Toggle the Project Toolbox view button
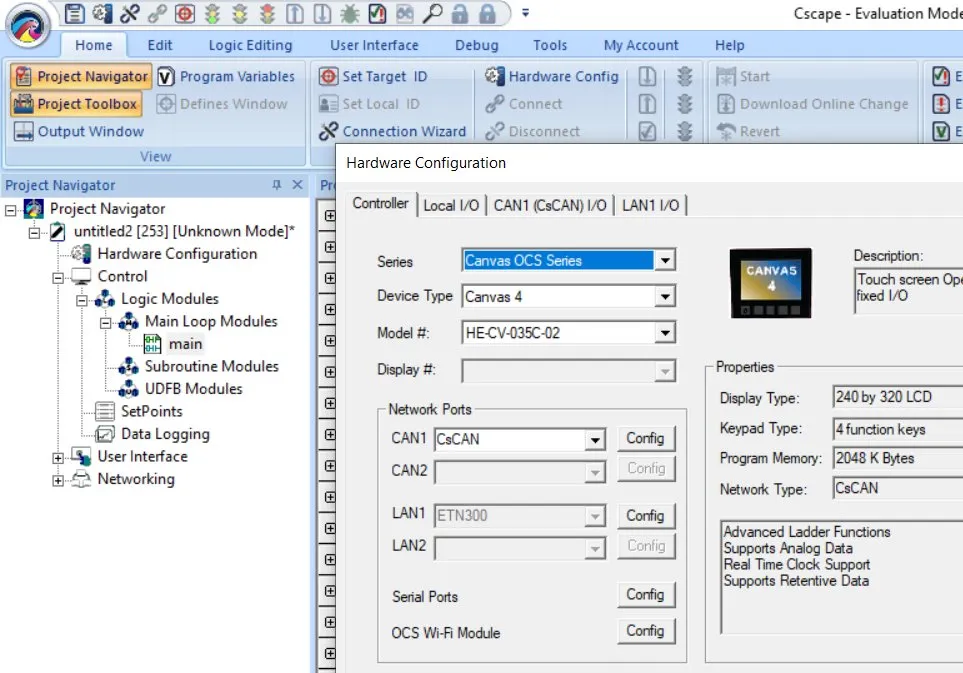Viewport: 963px width, 673px height. pos(76,104)
